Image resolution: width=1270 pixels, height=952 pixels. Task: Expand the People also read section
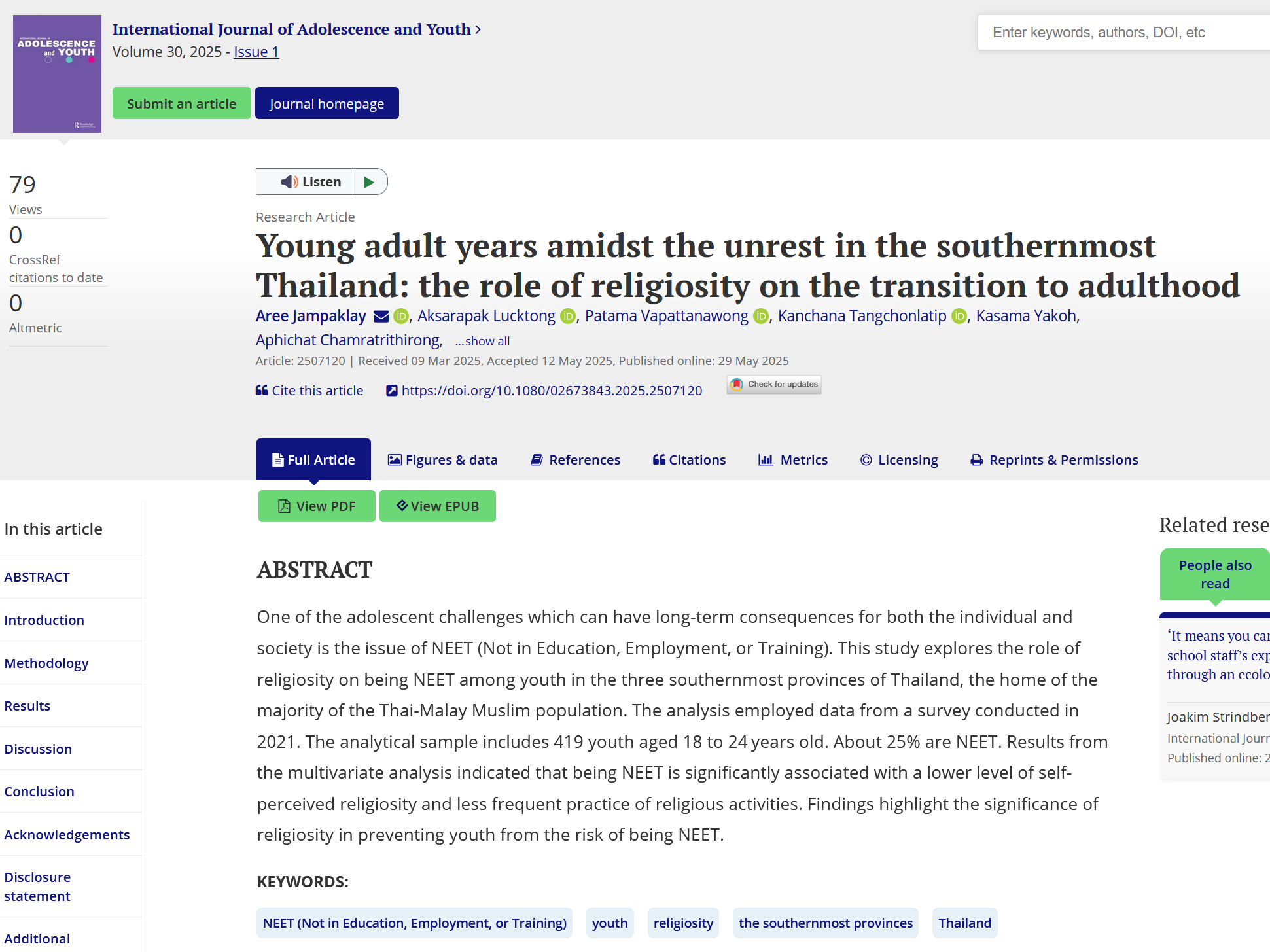(1214, 574)
